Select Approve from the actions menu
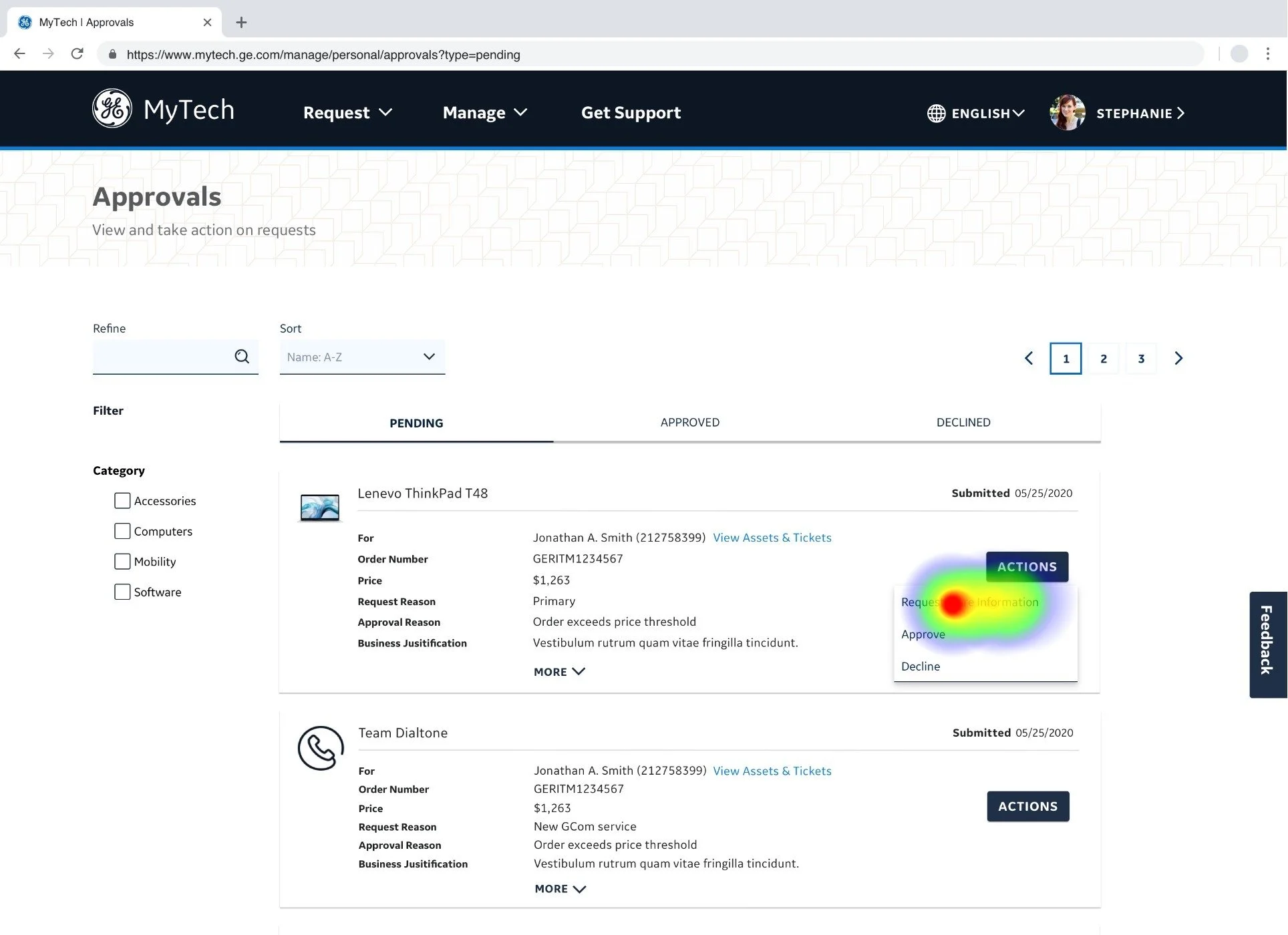This screenshot has height=935, width=1288. [x=923, y=634]
